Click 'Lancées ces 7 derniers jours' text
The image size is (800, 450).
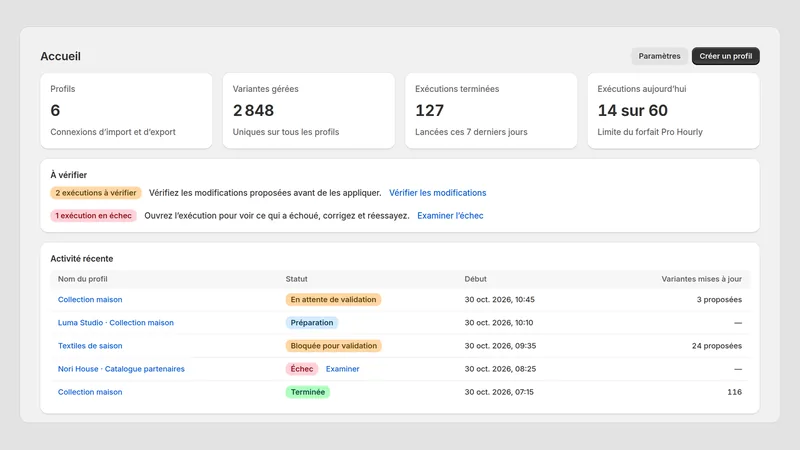click(471, 132)
